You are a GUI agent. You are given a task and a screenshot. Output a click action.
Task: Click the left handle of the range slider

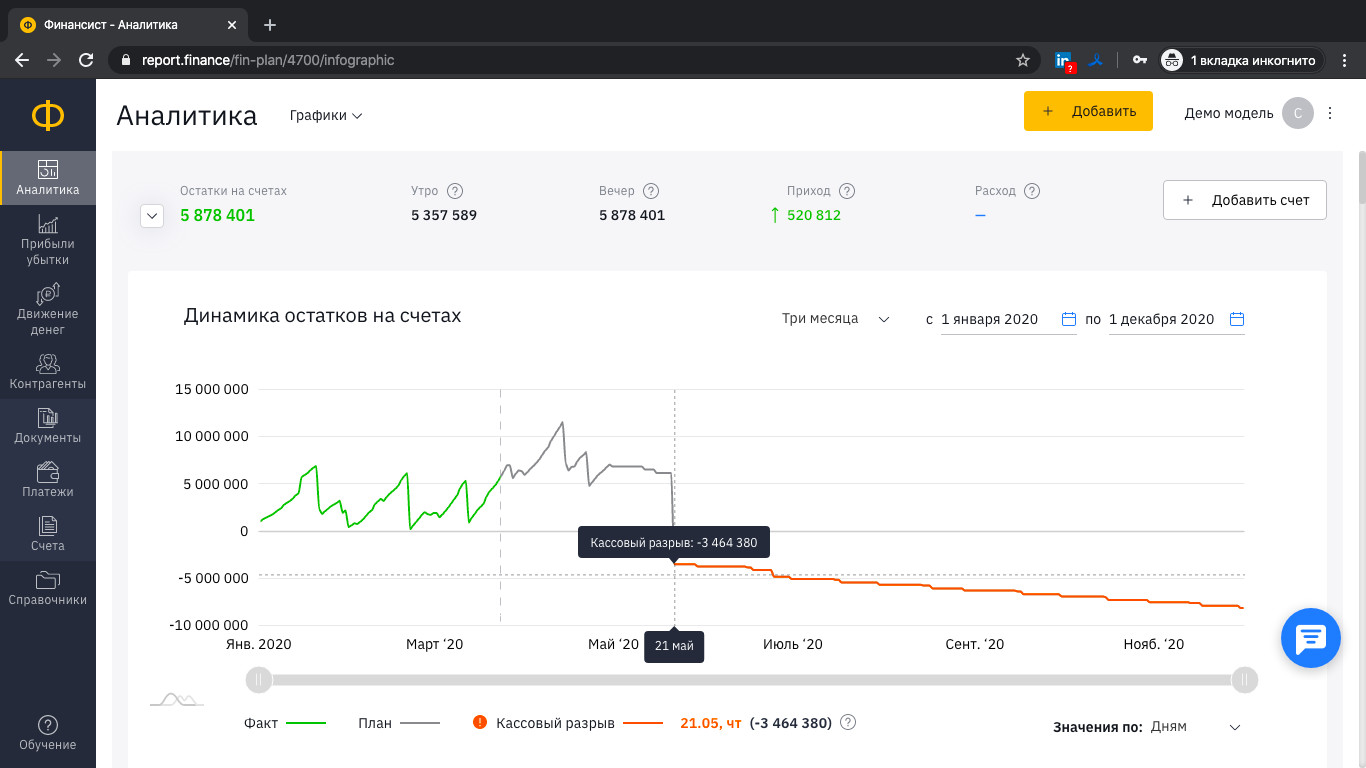pyautogui.click(x=258, y=680)
